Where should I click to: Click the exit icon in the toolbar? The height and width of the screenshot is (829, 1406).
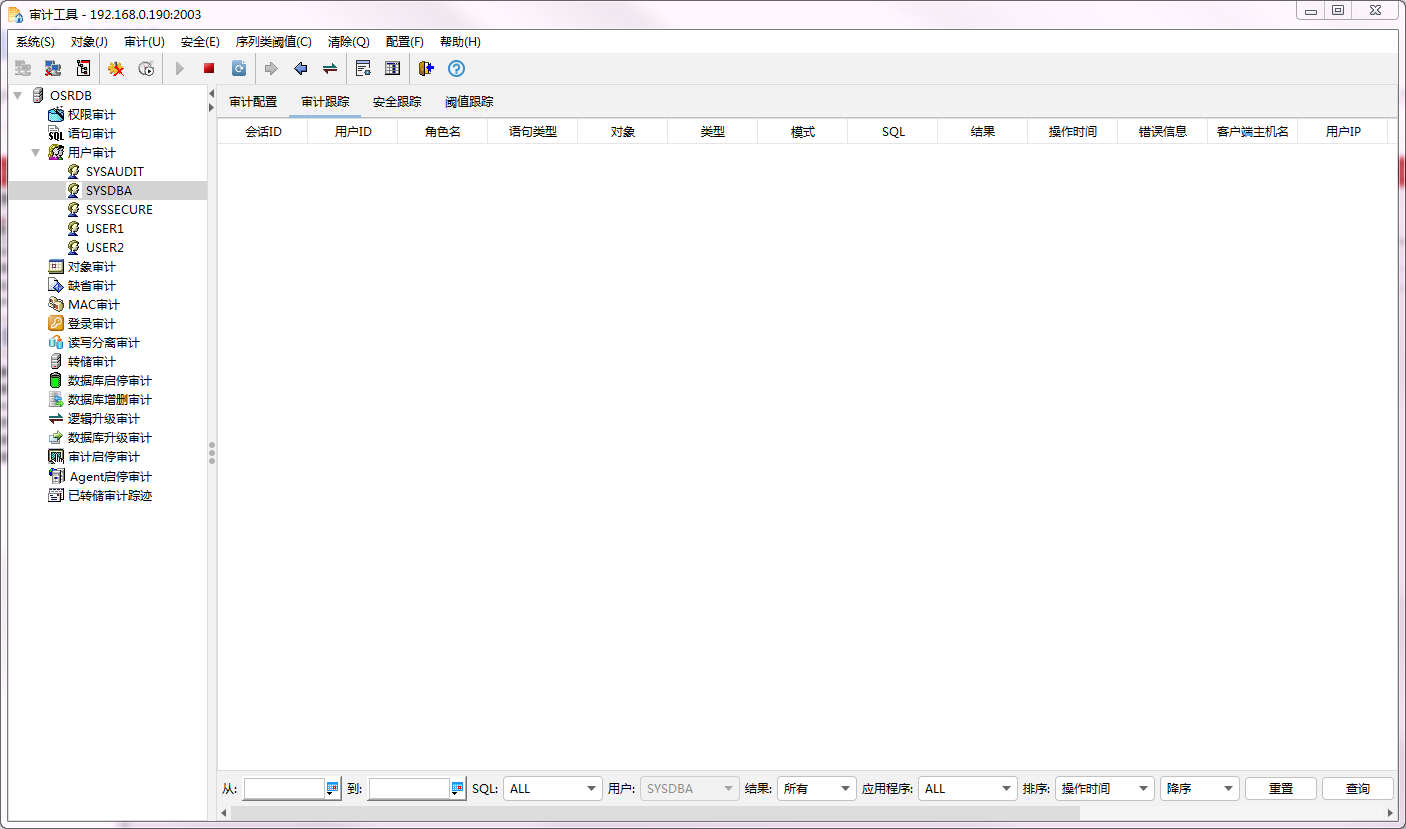pos(425,68)
